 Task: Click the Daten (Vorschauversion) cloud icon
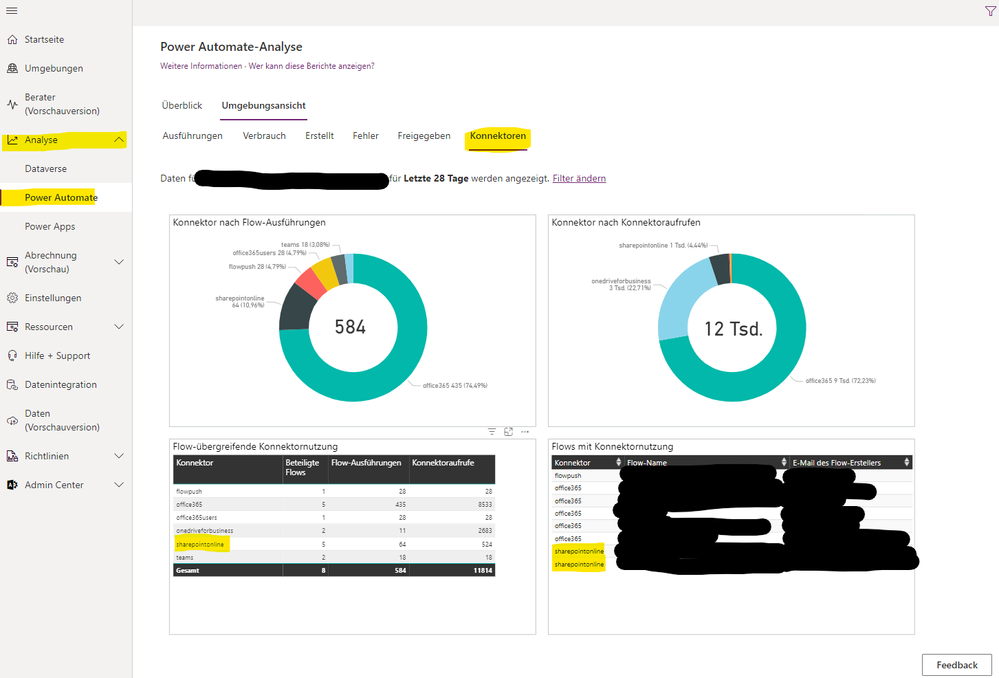pos(12,421)
